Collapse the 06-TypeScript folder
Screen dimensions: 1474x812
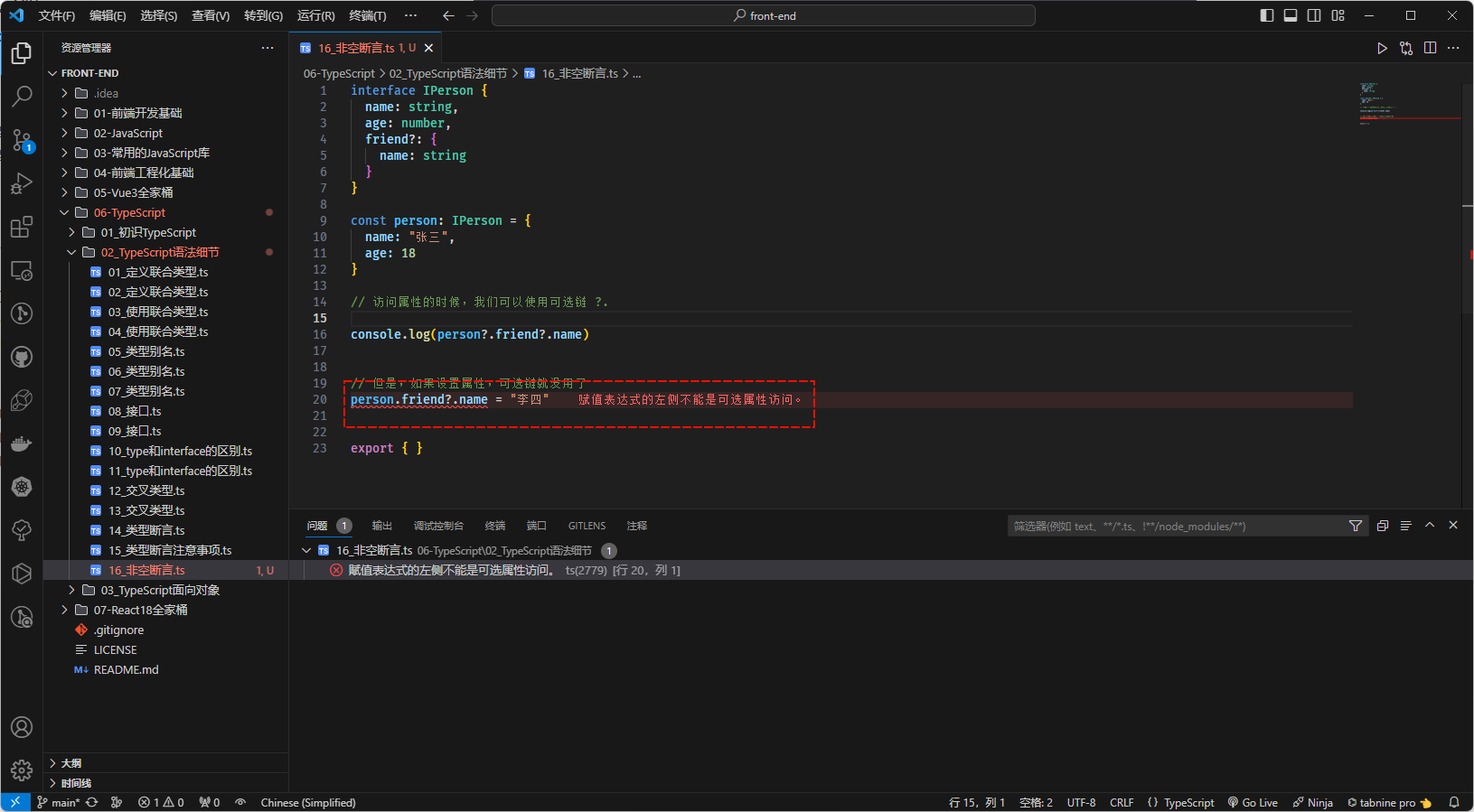[129, 212]
